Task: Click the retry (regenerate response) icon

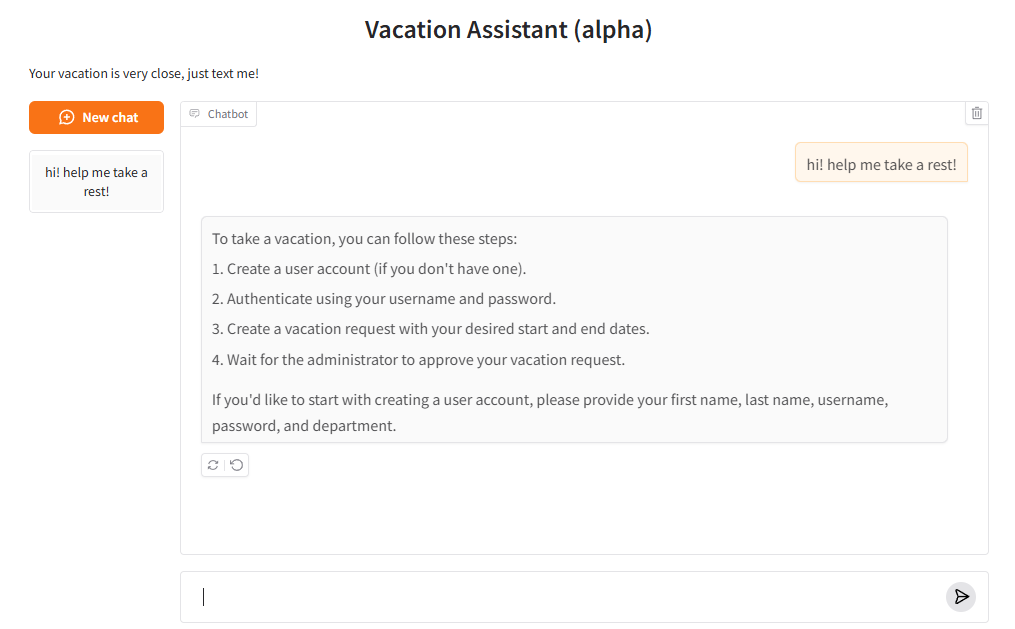Action: point(213,465)
